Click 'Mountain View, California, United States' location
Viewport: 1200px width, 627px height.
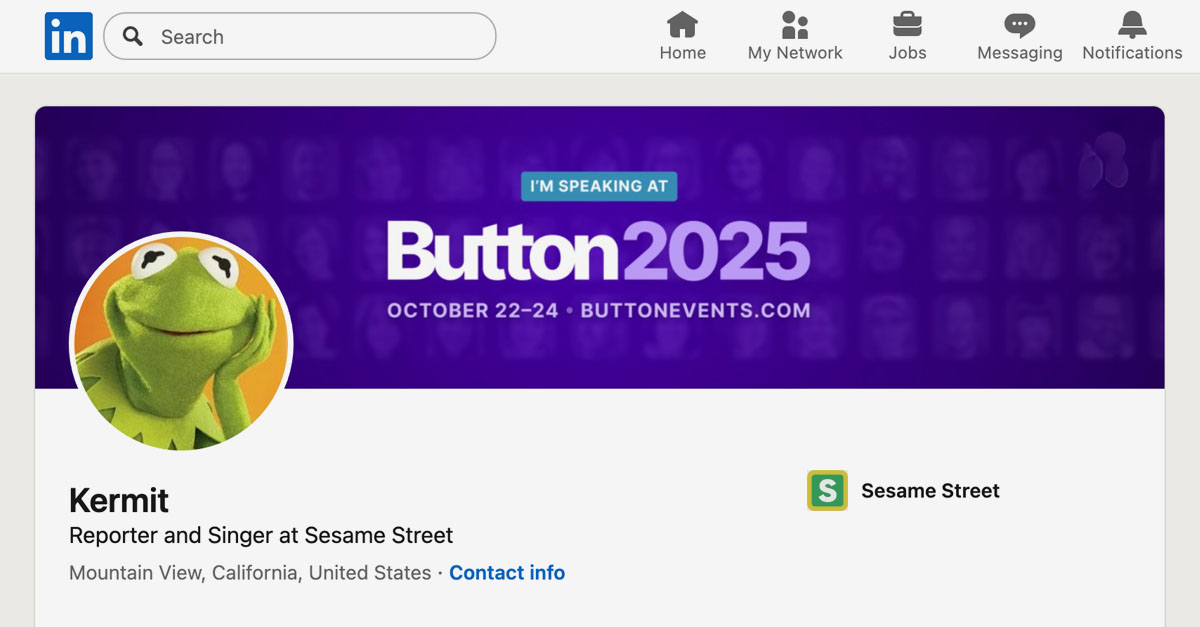point(250,573)
